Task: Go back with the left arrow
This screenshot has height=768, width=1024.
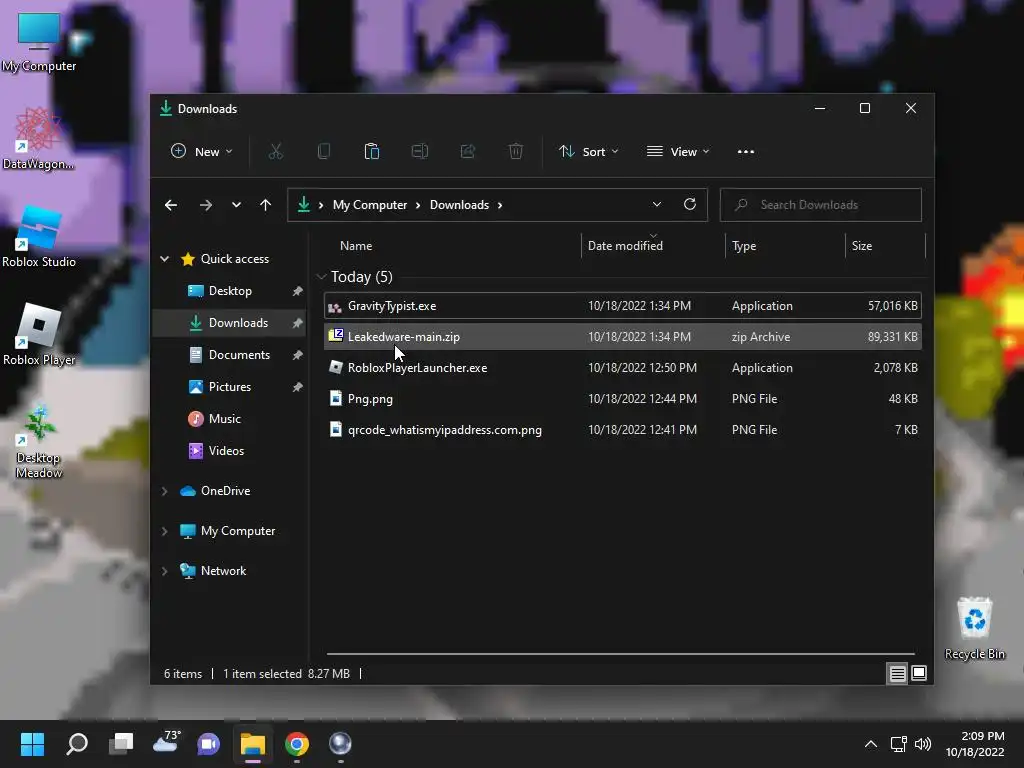Action: pos(171,205)
